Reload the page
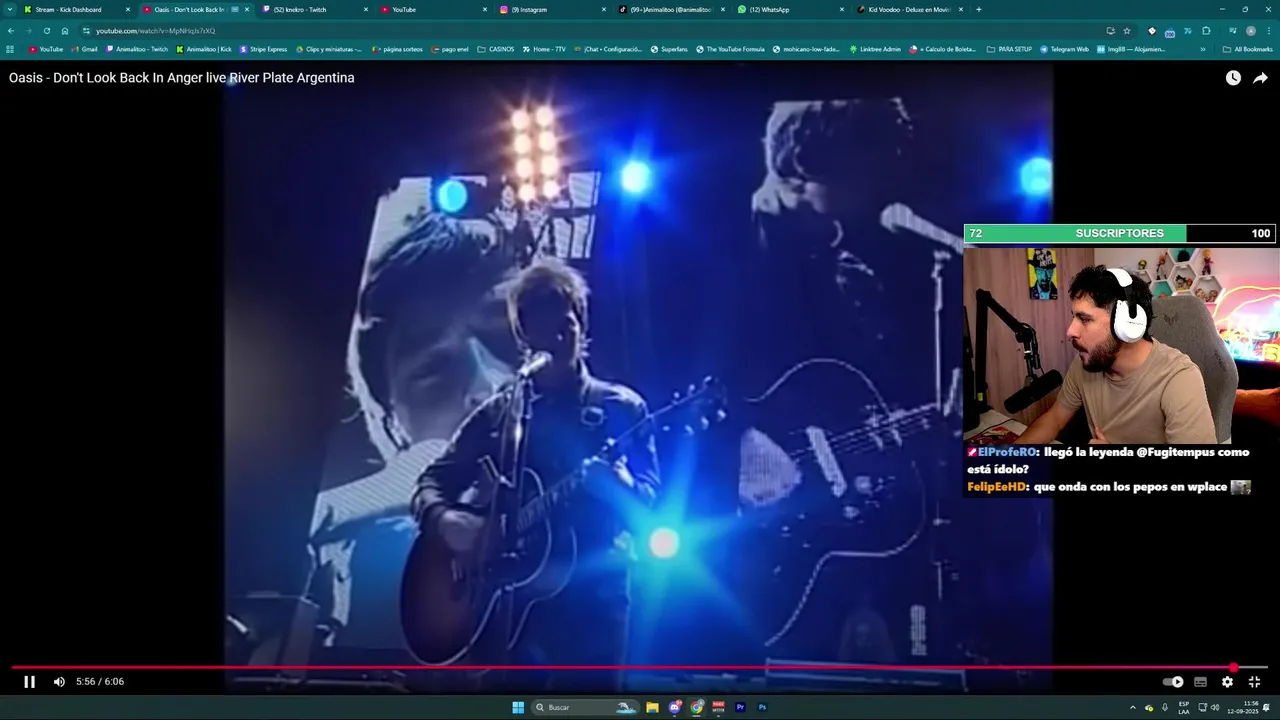 [x=46, y=31]
